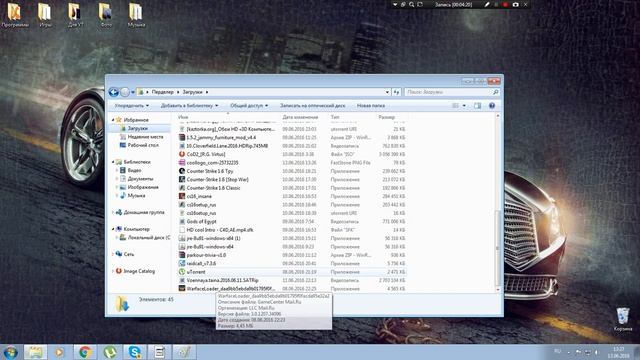This screenshot has width=640, height=360.
Task: Open the Skype icon on the taskbar
Action: click(x=135, y=352)
